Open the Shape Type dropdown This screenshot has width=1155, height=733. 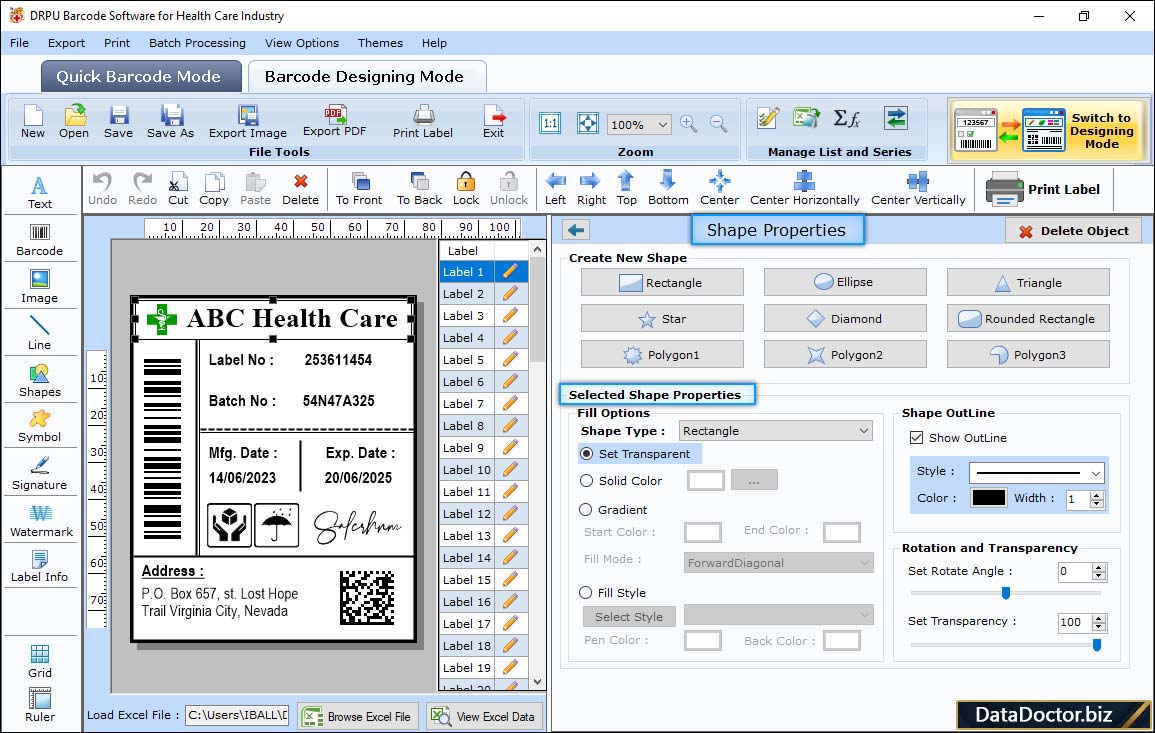tap(863, 431)
